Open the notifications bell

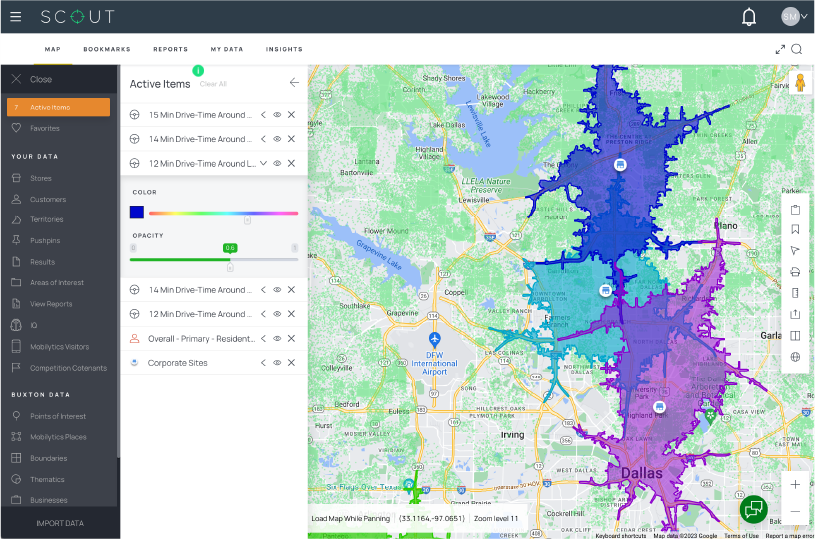tap(749, 17)
